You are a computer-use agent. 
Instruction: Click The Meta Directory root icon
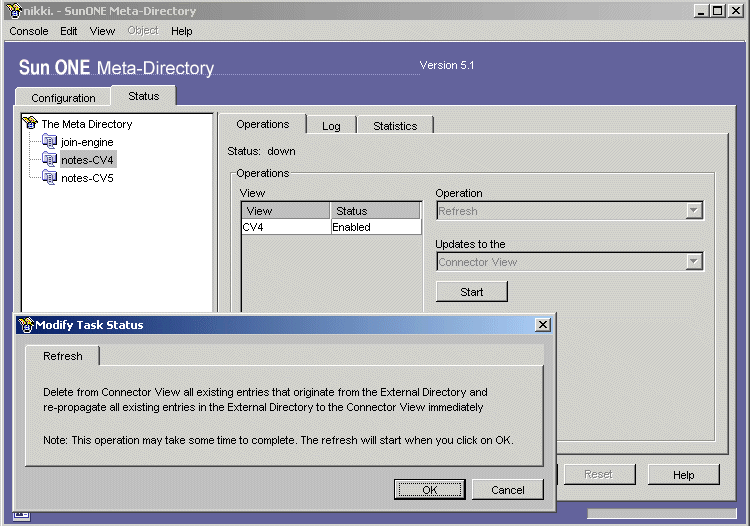(x=30, y=123)
